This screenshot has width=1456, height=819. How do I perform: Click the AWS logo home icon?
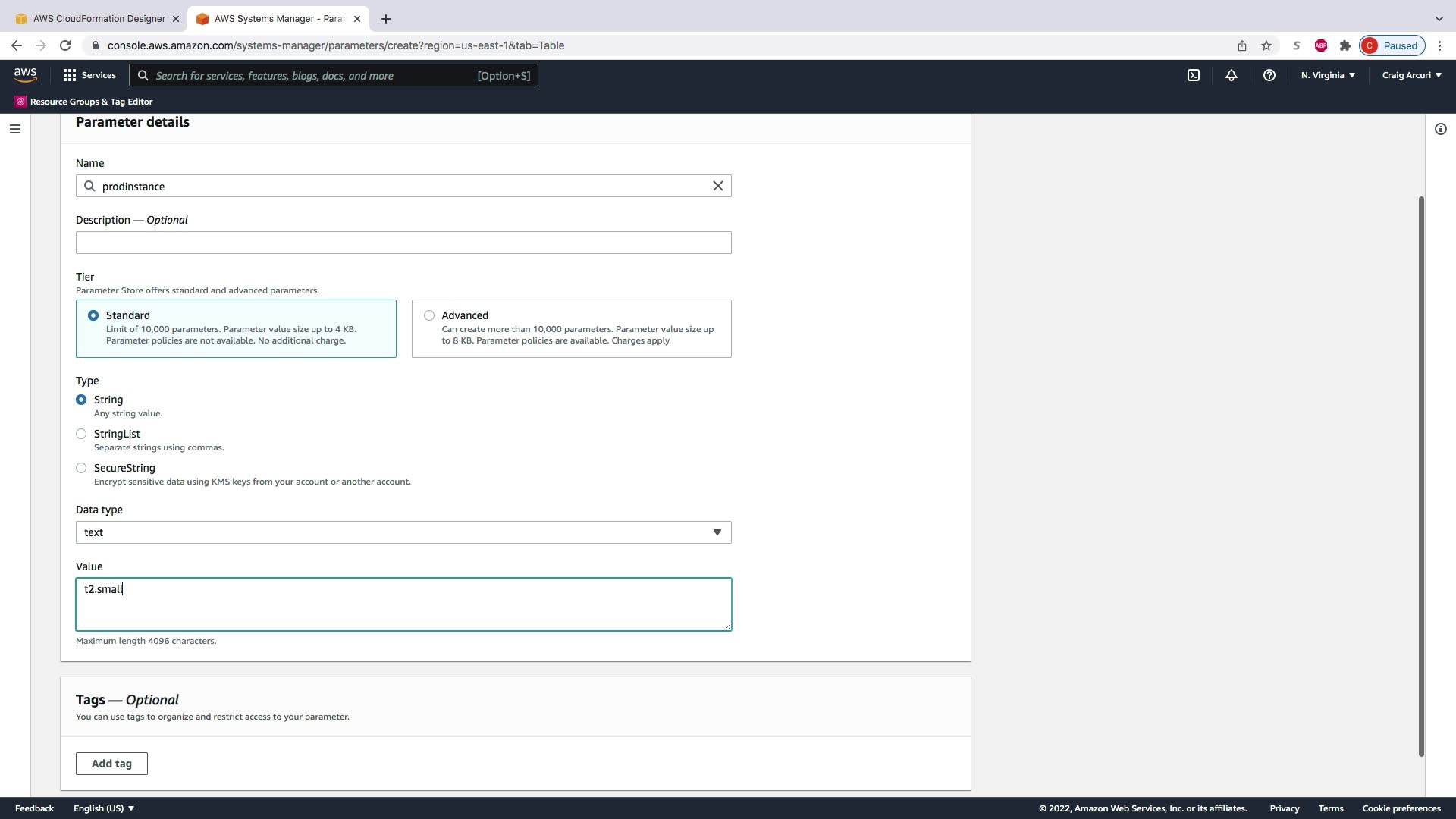[x=25, y=74]
